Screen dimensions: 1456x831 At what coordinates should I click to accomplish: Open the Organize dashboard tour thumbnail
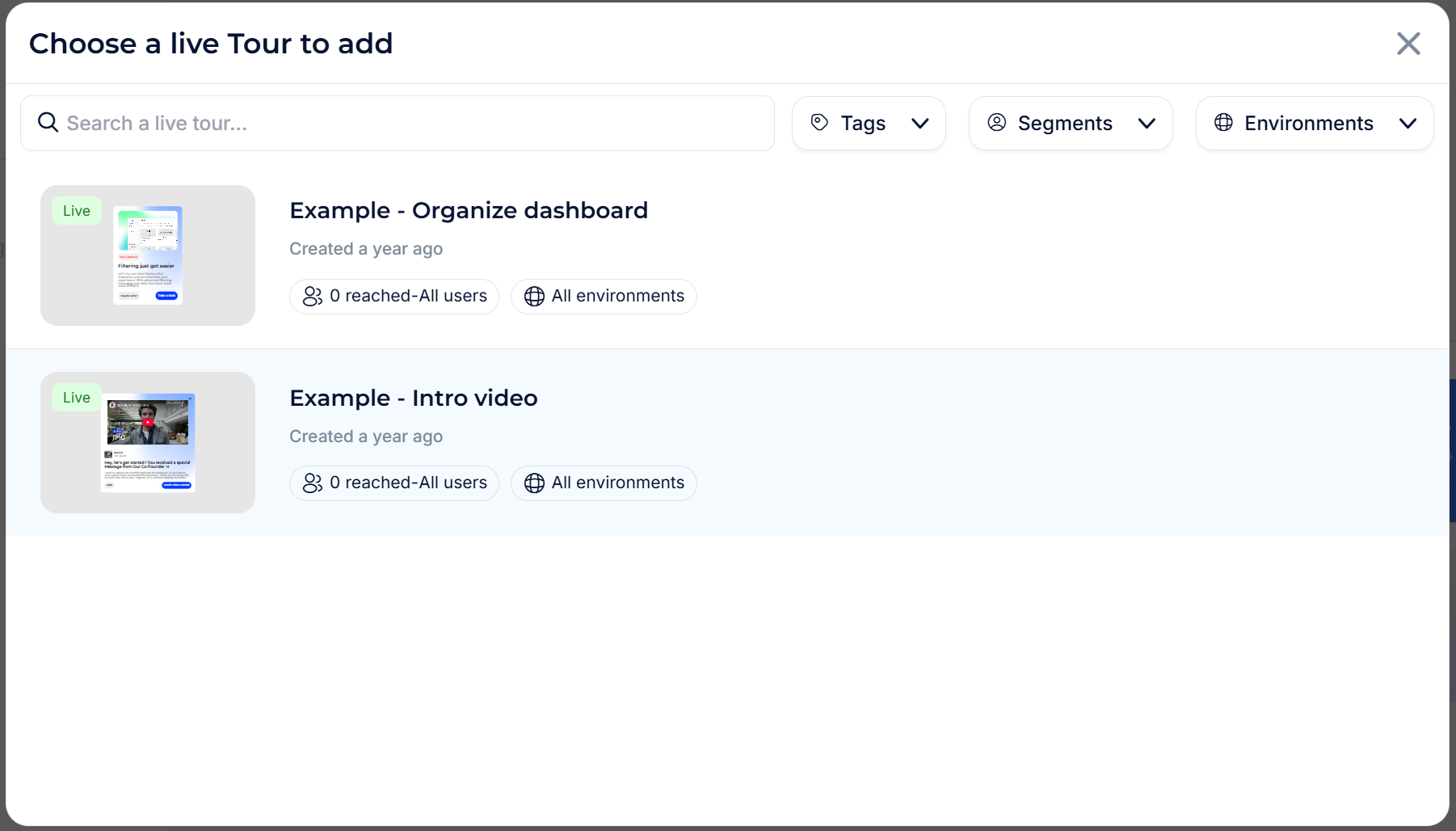[148, 255]
